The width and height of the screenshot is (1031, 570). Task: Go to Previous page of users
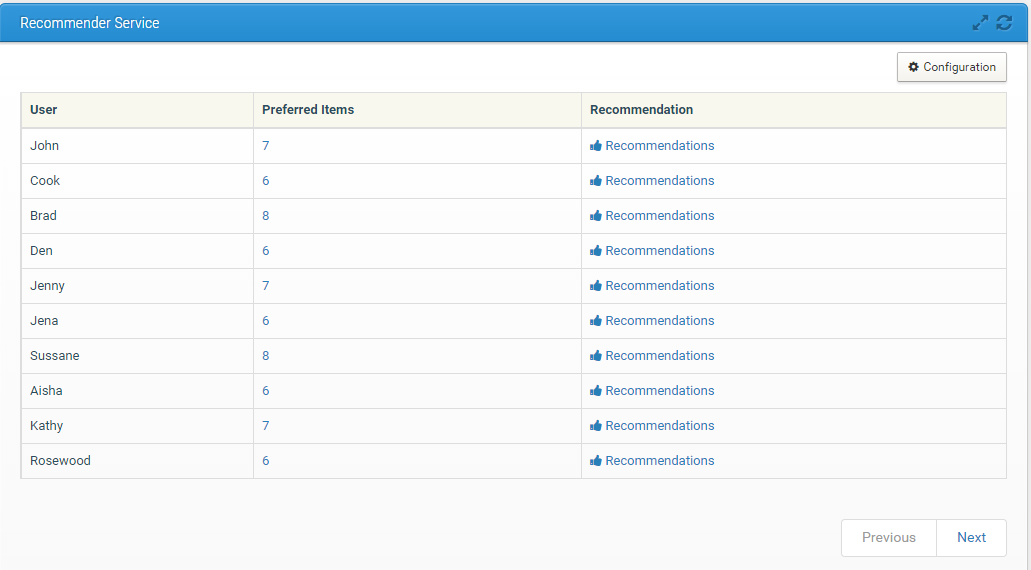point(888,537)
